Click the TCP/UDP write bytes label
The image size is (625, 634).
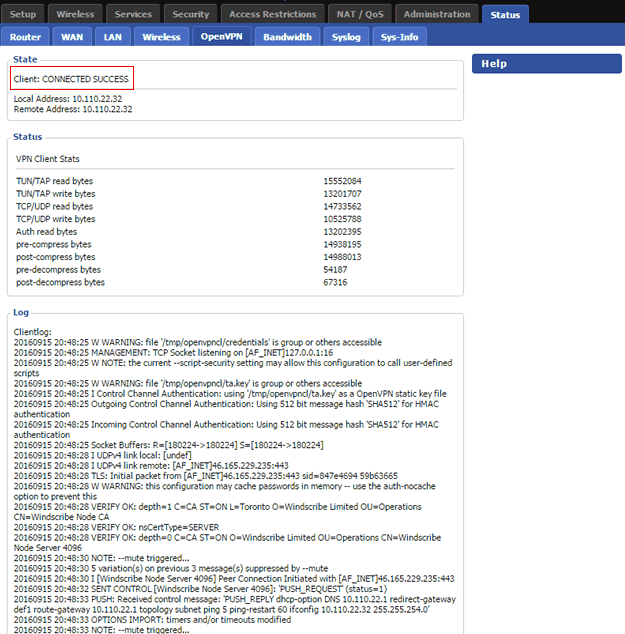click(56, 219)
